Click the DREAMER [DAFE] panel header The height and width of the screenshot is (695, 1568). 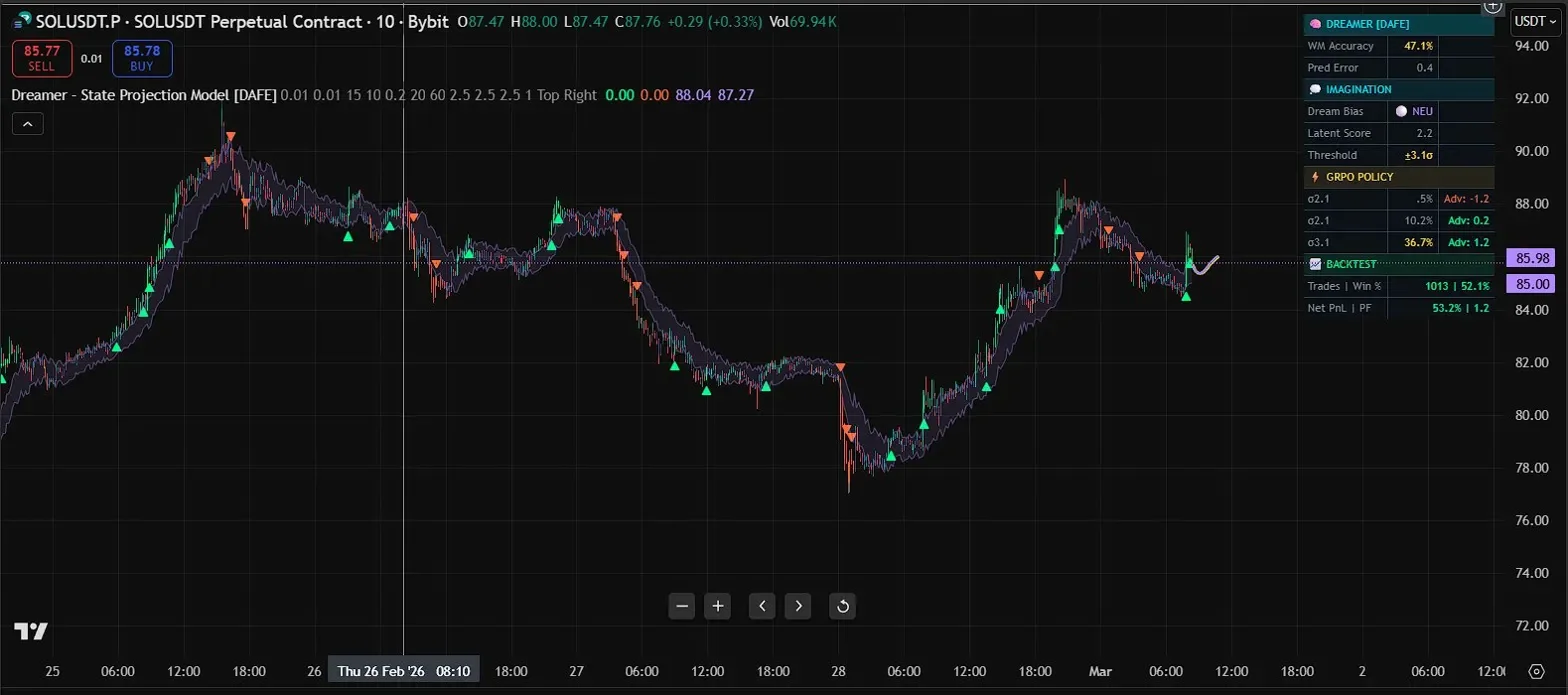coord(1399,24)
